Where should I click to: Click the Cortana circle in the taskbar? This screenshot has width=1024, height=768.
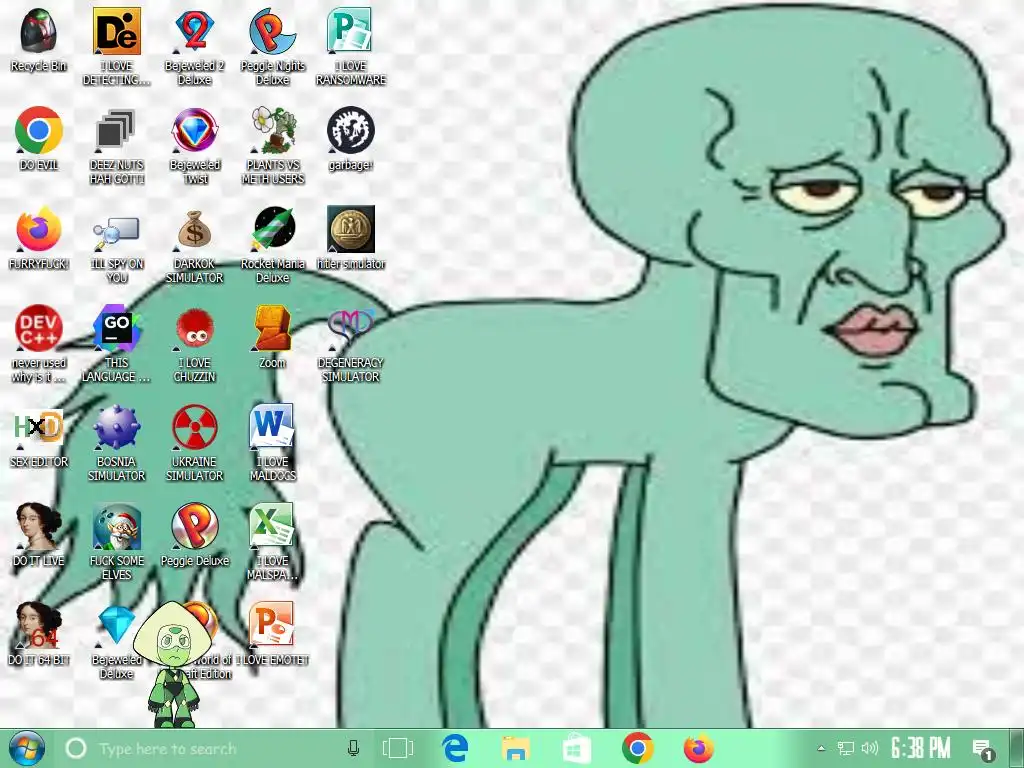[76, 748]
